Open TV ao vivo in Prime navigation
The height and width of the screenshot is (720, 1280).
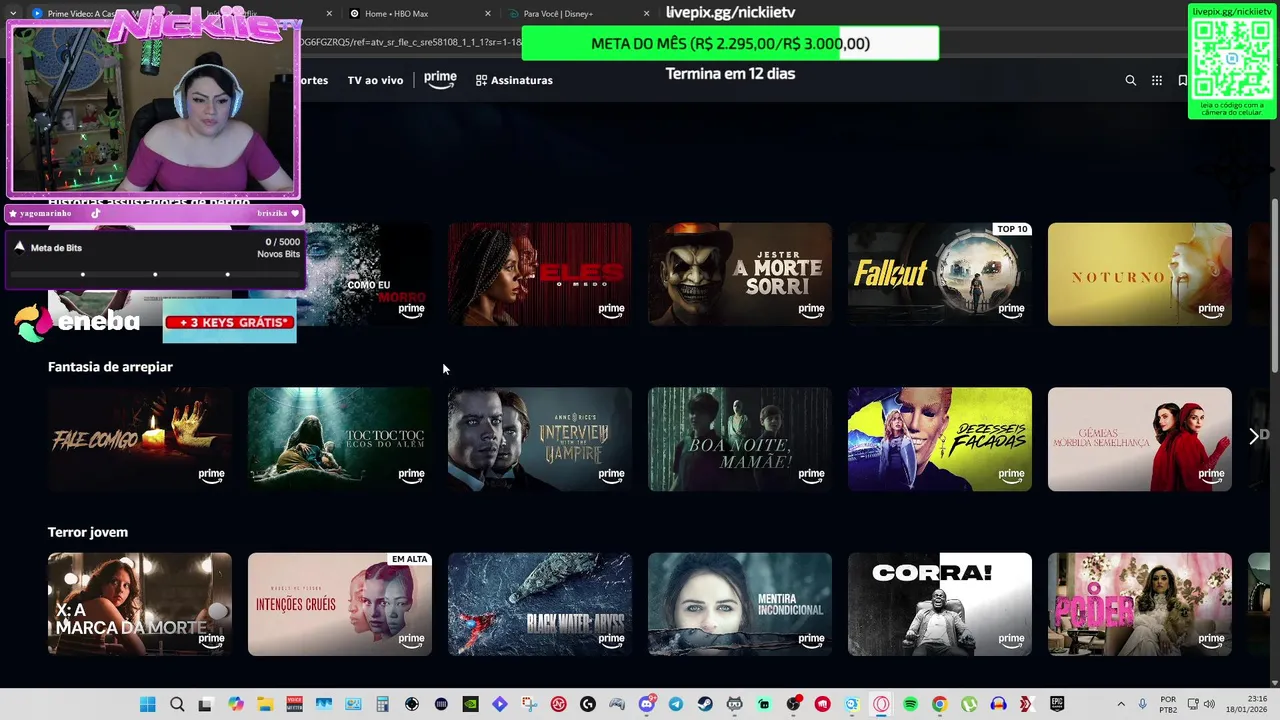(x=375, y=80)
